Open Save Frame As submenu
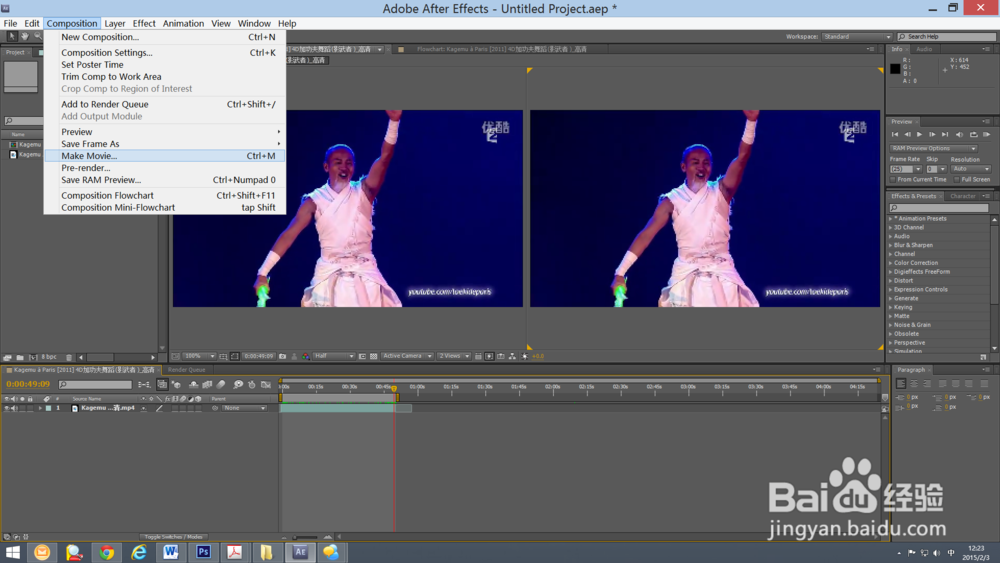 click(x=165, y=143)
